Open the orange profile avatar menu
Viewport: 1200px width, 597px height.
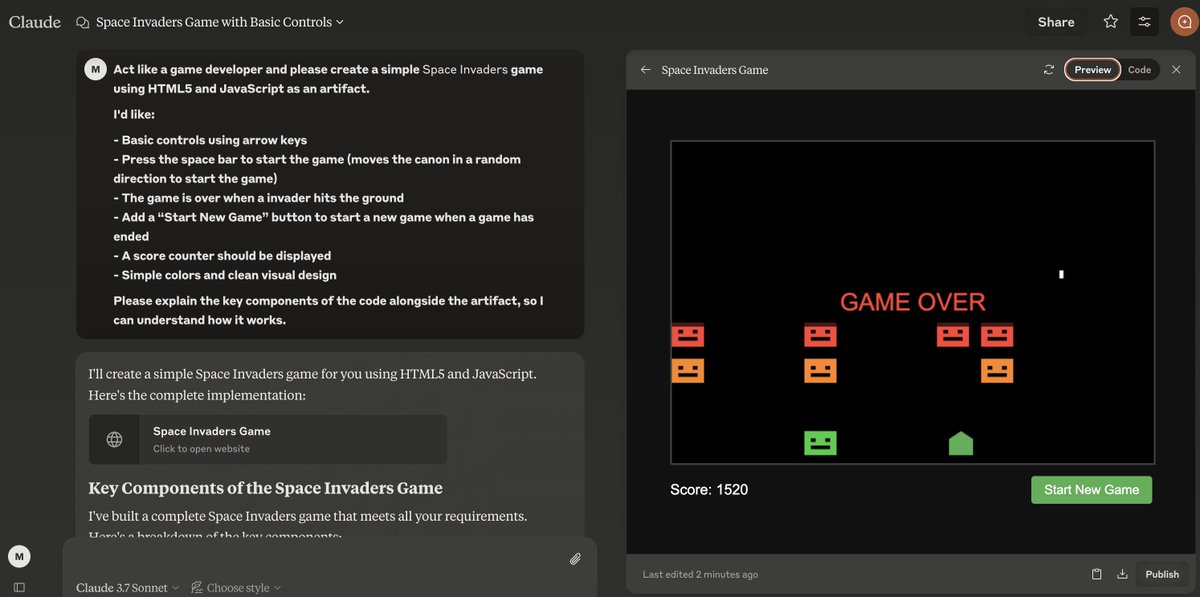coord(1184,22)
